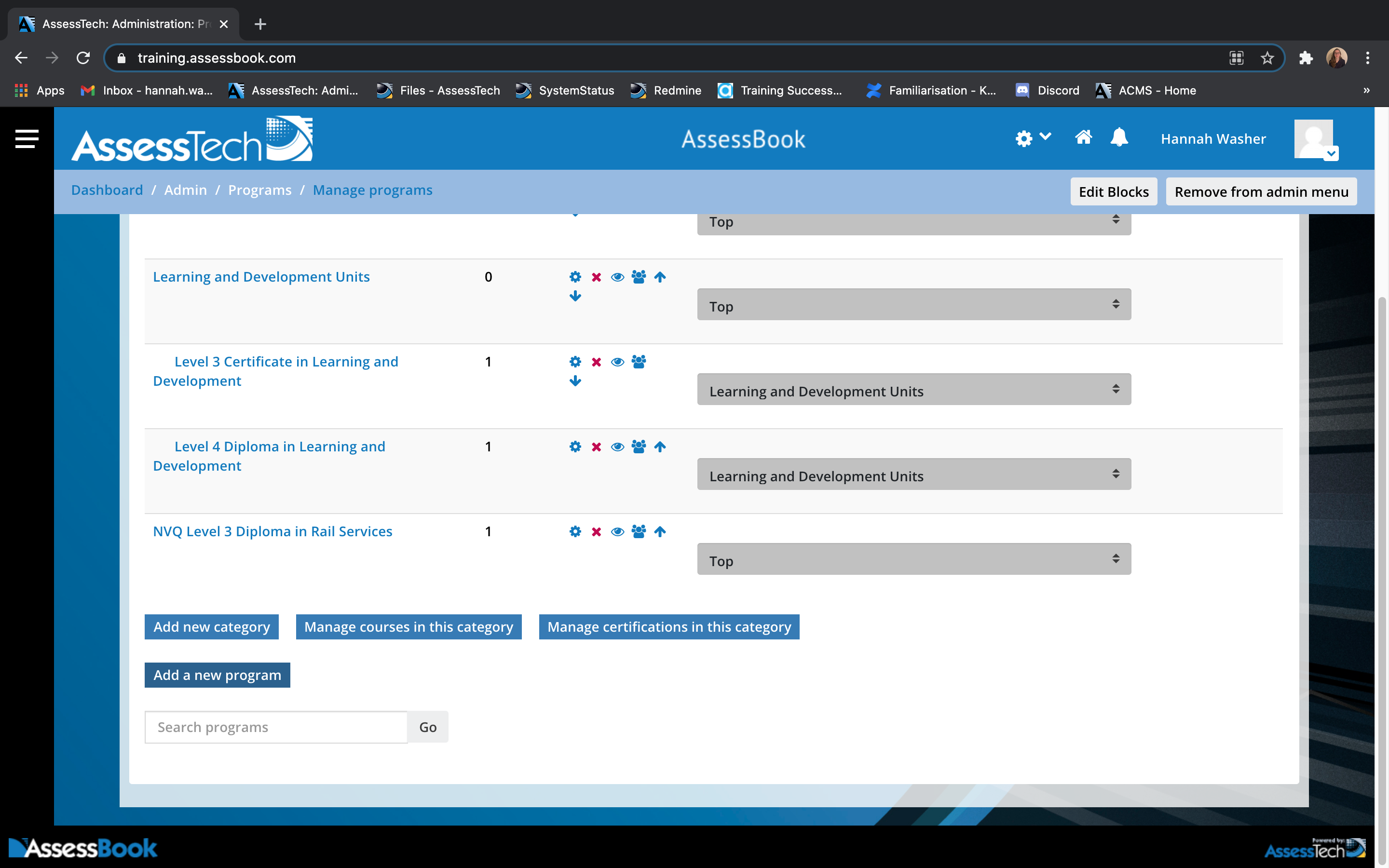Assign roles icon on Level 3 Certificate row
This screenshot has height=868, width=1389.
point(639,362)
